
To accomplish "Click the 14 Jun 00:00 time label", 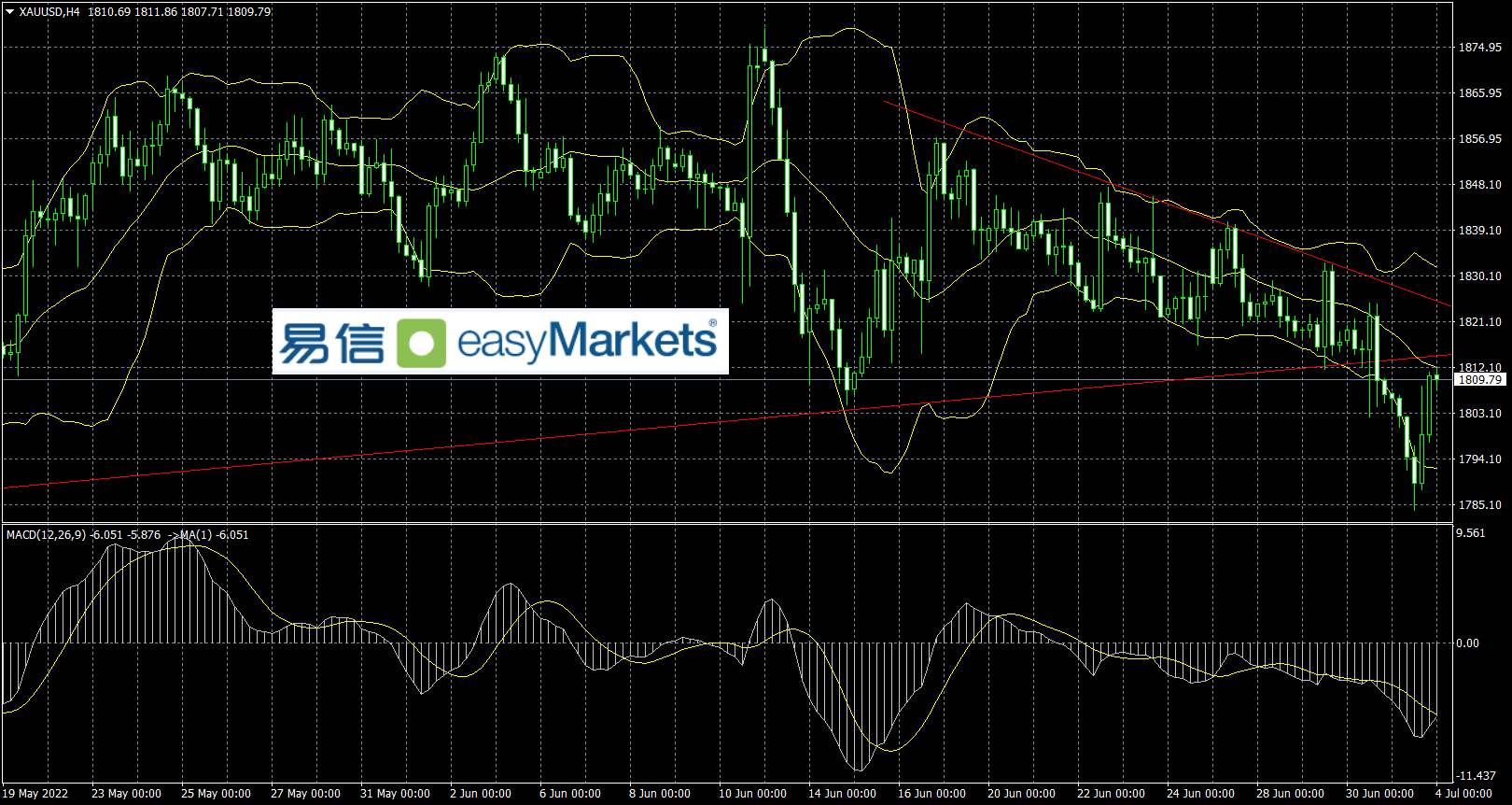I will coord(842,794).
